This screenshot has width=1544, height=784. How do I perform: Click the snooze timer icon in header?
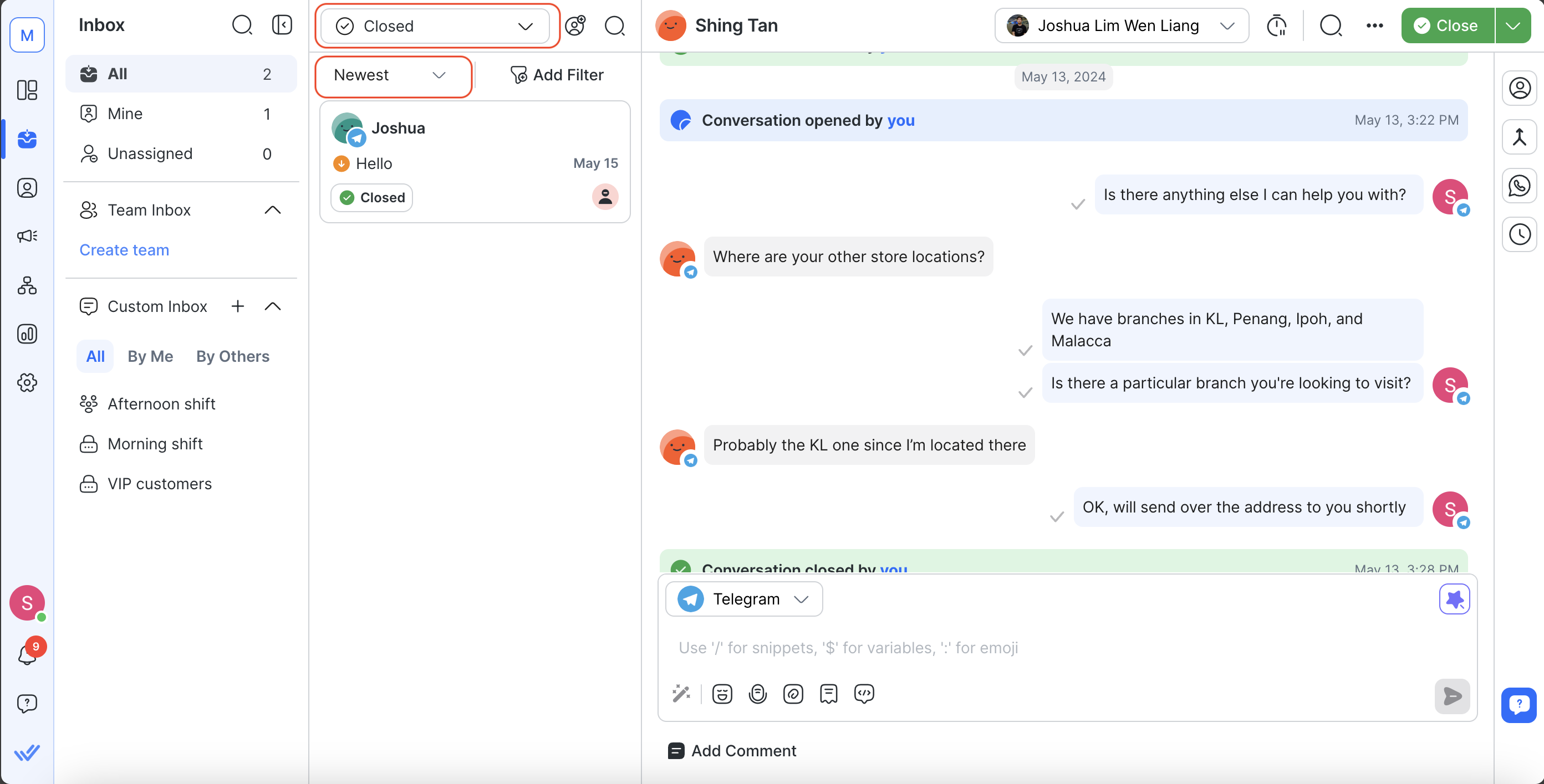click(x=1276, y=25)
